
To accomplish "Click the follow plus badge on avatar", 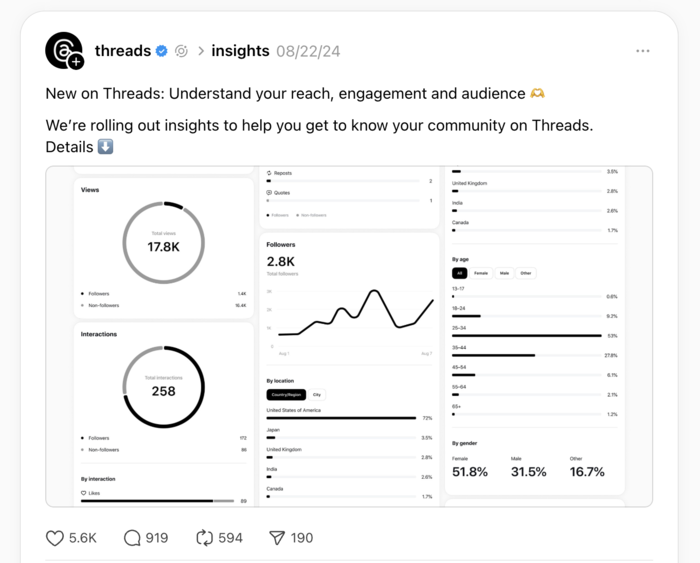I will click(x=76, y=62).
